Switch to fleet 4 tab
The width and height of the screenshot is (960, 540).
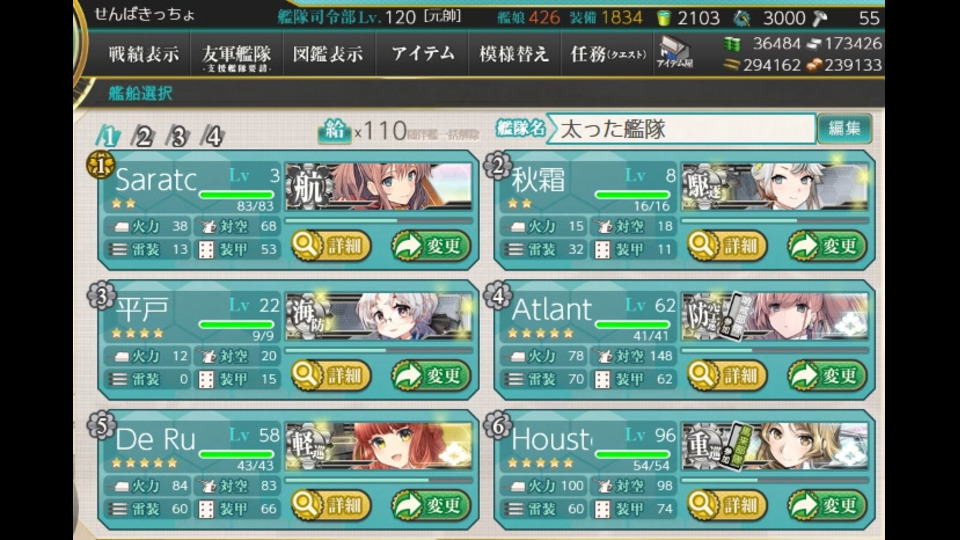213,136
